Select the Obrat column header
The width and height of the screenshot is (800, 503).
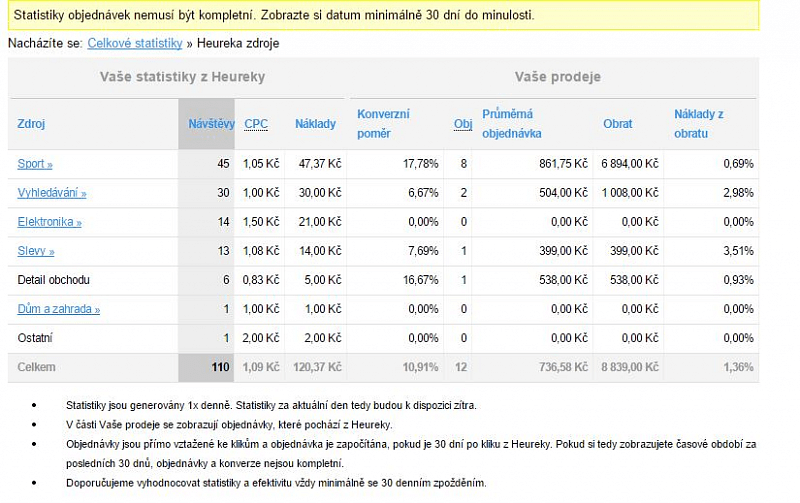coord(617,124)
